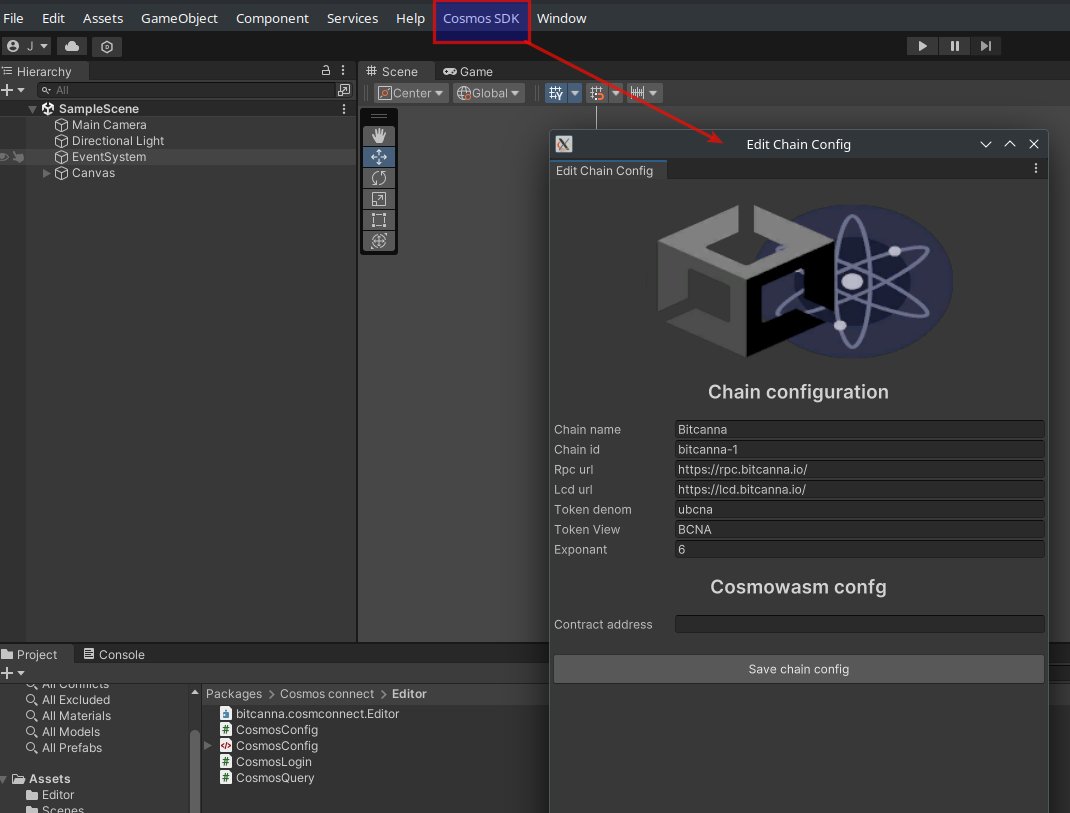The image size is (1070, 813).
Task: Select the CosmosQuery script
Action: click(x=268, y=778)
